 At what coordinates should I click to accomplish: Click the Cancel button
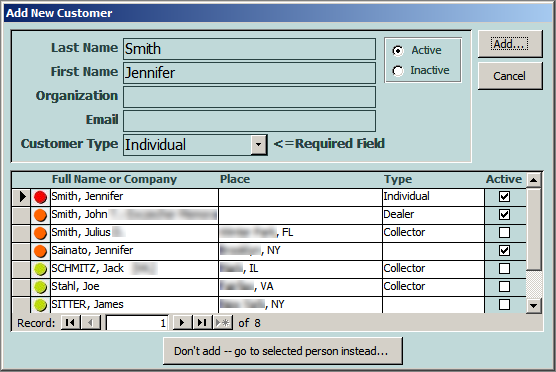coord(510,76)
